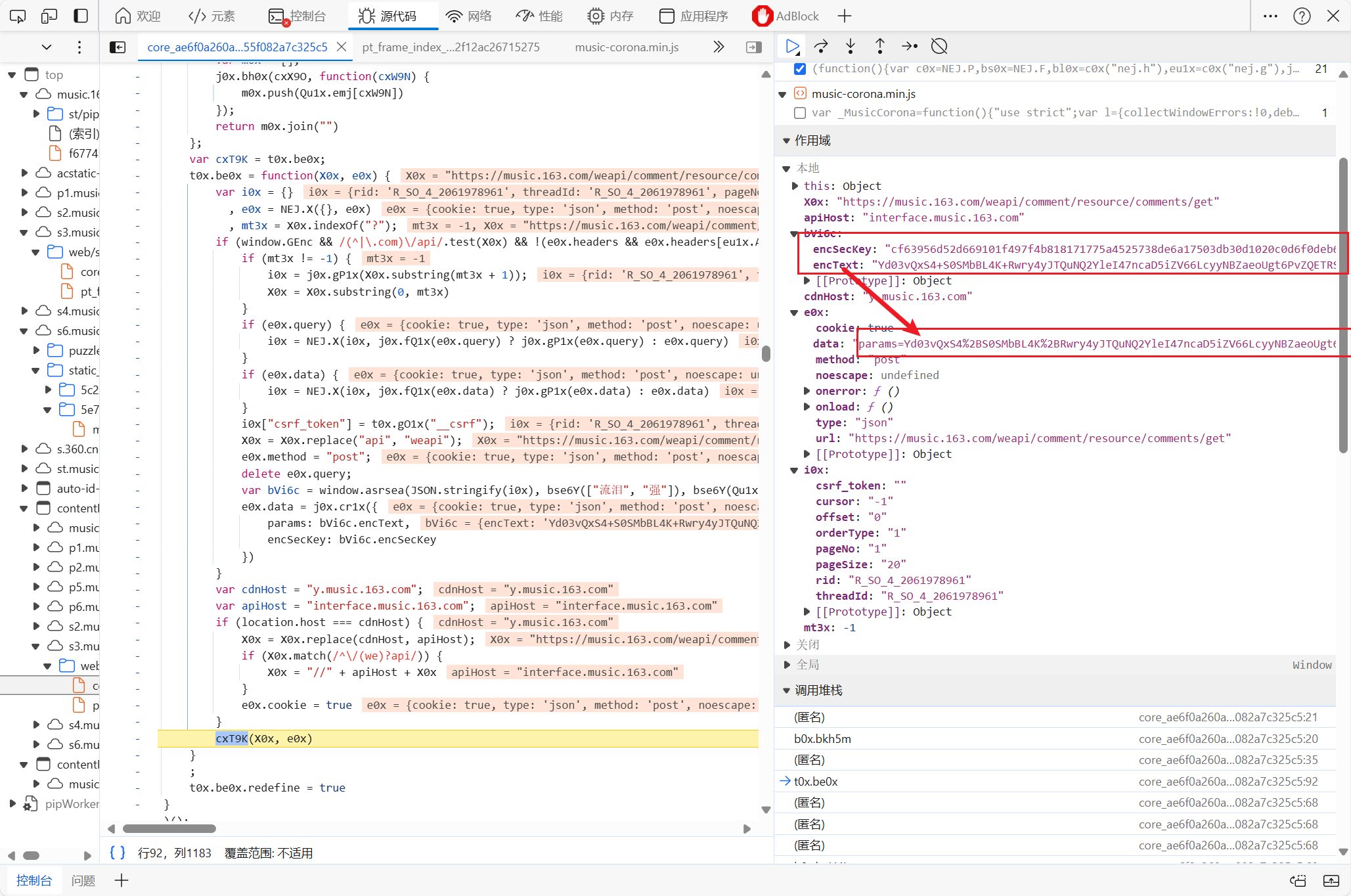Expand the drawer panel upward icon

[1331, 880]
